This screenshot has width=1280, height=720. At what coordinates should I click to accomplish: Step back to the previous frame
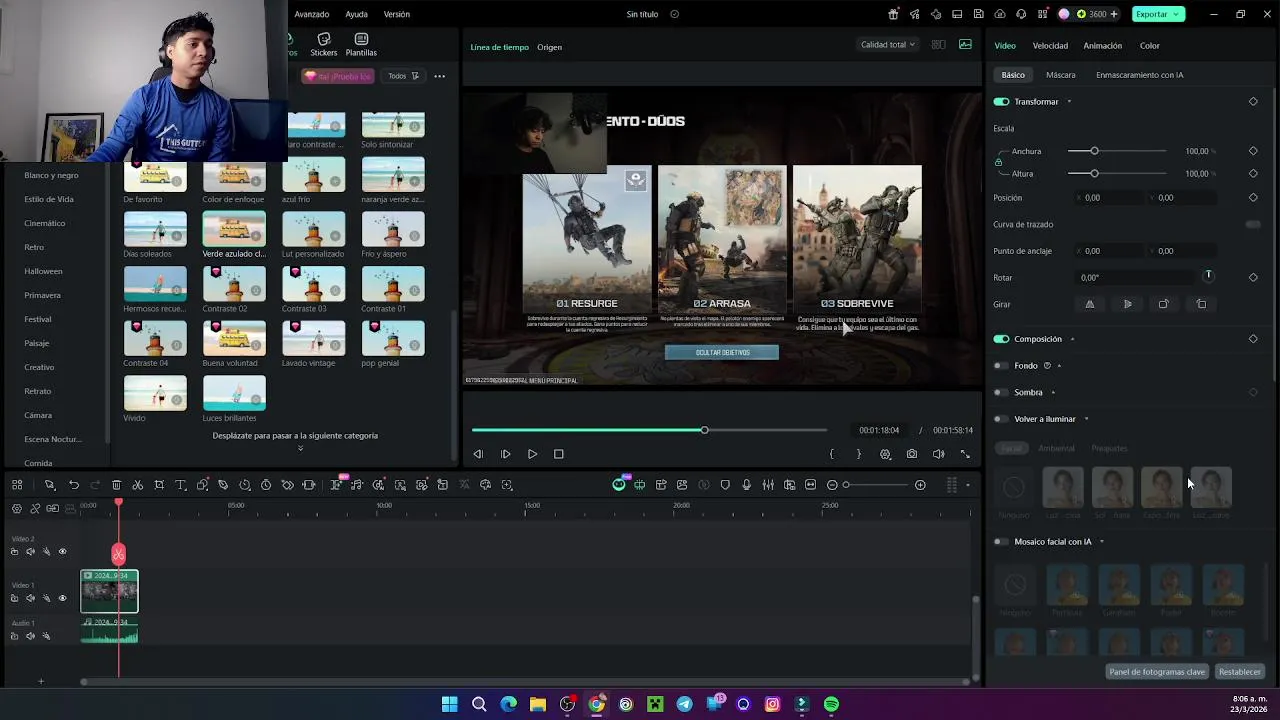[x=478, y=454]
